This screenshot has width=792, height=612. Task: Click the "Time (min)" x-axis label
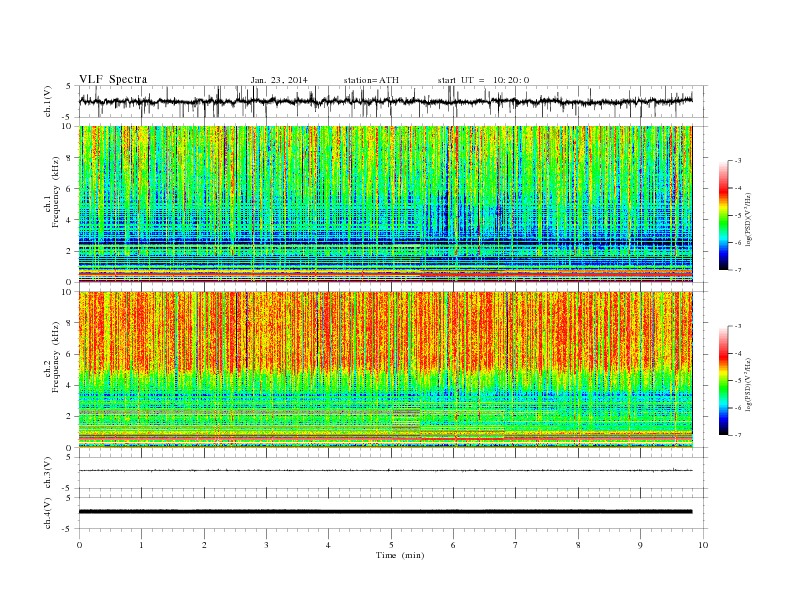(x=400, y=555)
